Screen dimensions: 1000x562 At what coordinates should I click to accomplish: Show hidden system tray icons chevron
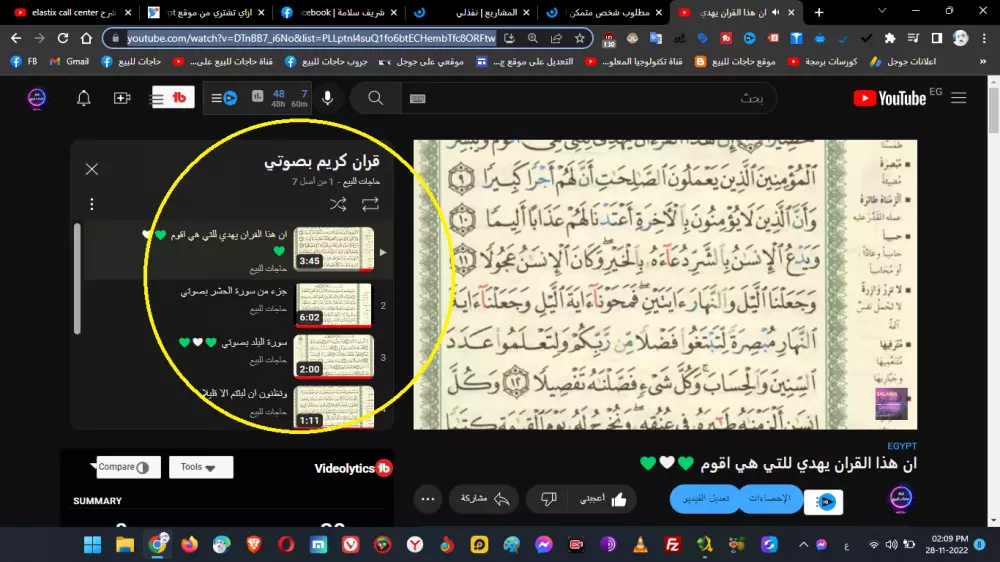[x=804, y=544]
